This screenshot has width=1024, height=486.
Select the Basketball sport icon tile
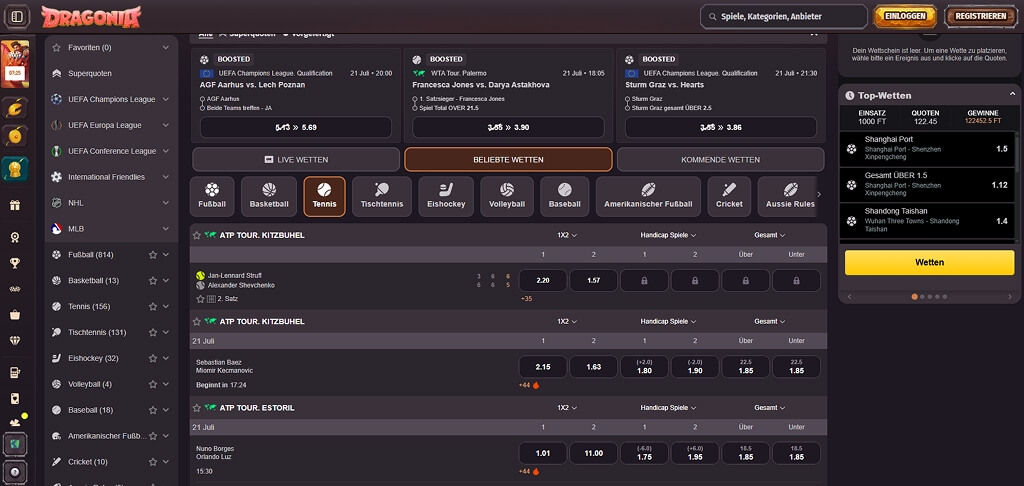[x=269, y=197]
